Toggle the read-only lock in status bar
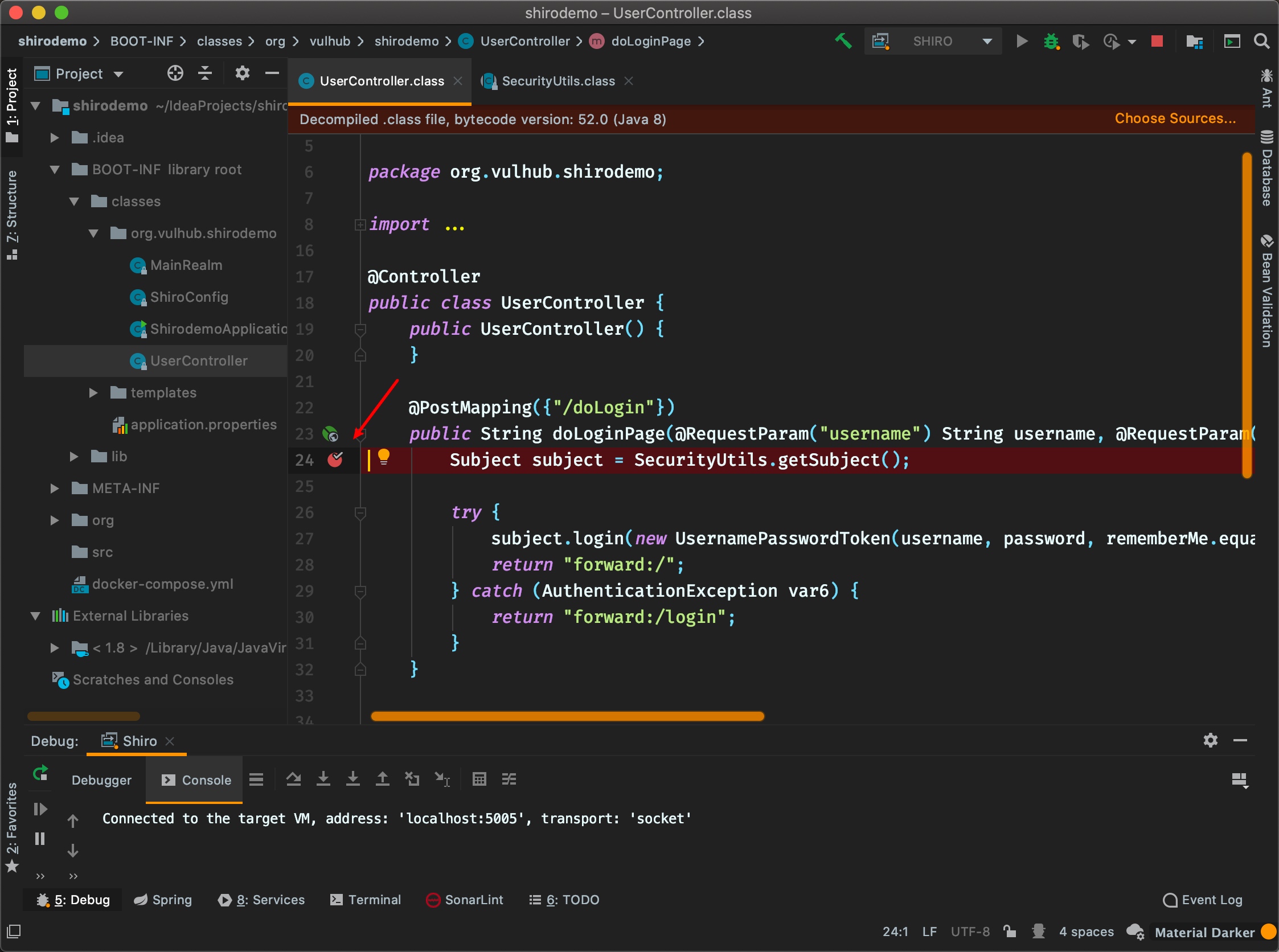 pyautogui.click(x=1009, y=932)
